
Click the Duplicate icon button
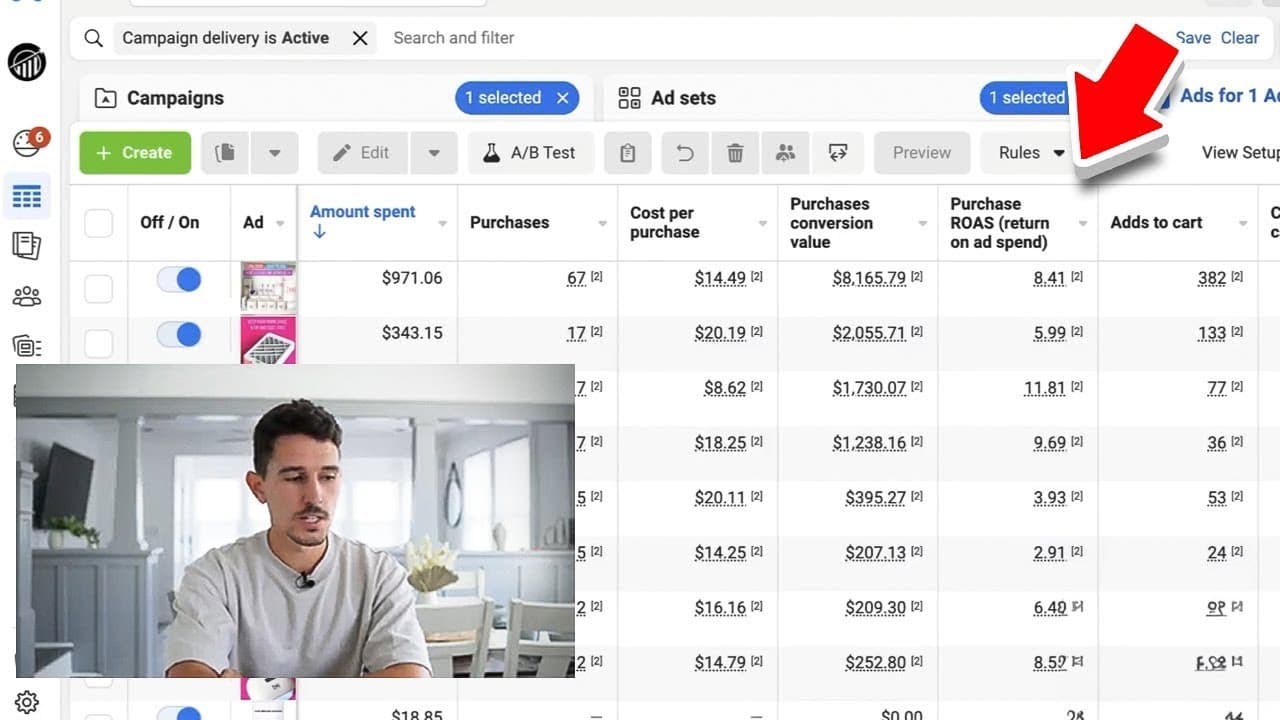[x=225, y=153]
